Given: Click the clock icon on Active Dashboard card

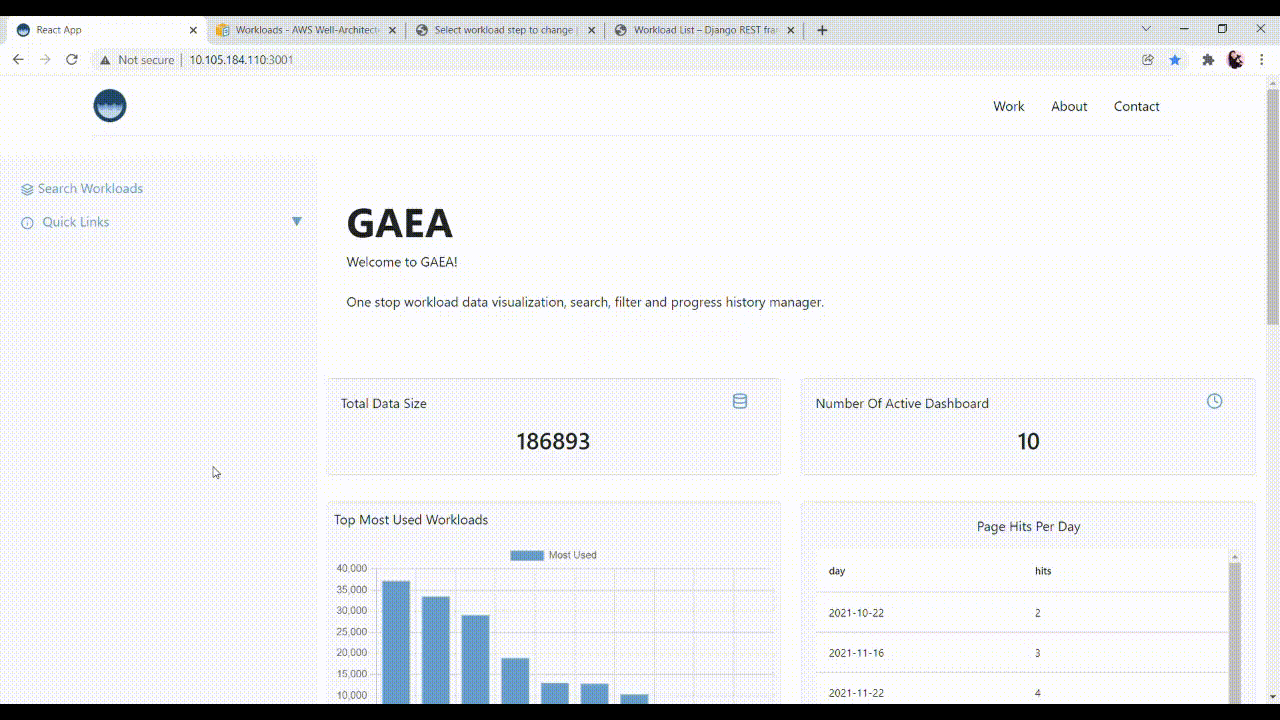Looking at the screenshot, I should coord(1214,401).
